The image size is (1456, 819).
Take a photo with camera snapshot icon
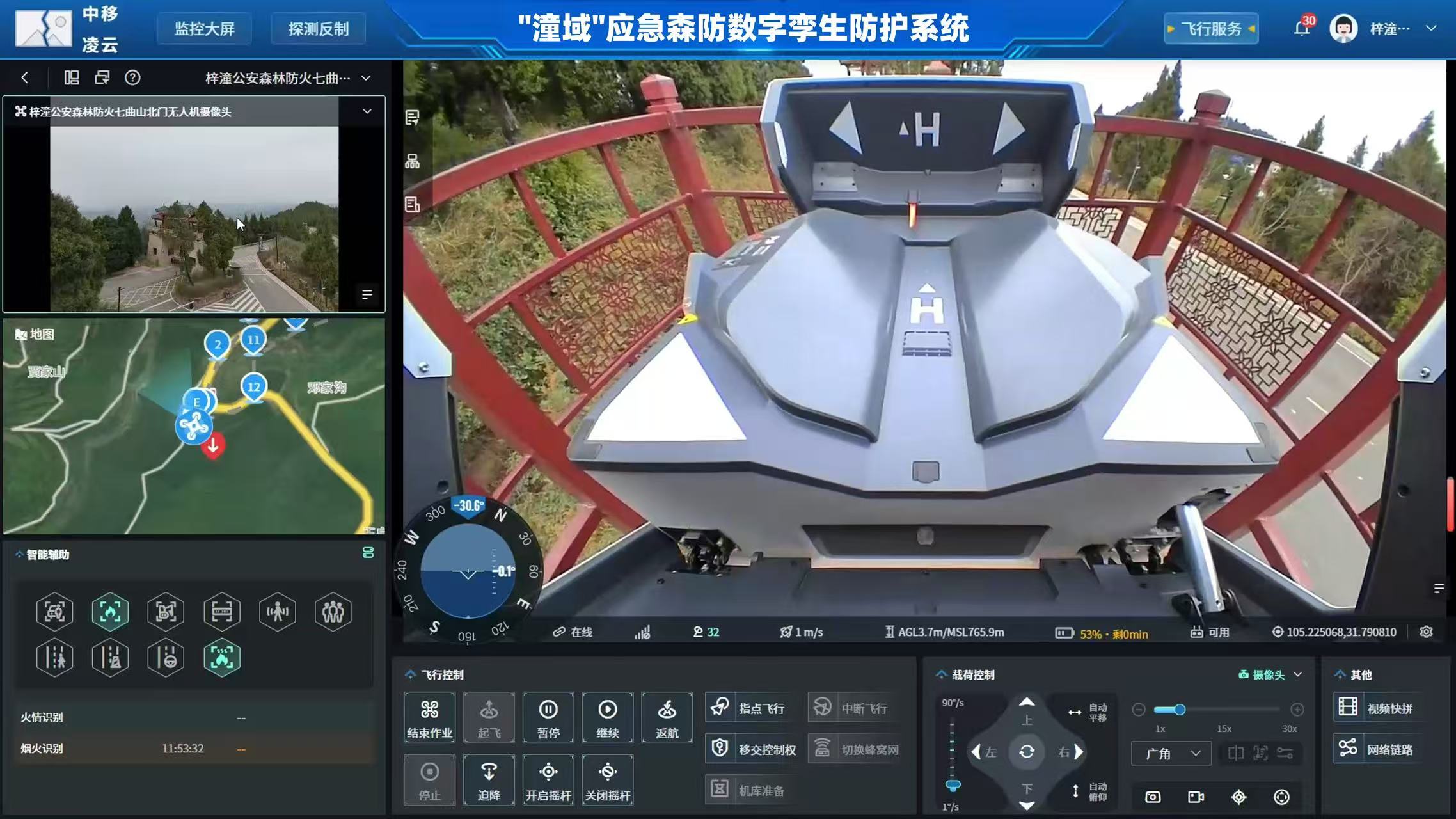coord(1153,797)
